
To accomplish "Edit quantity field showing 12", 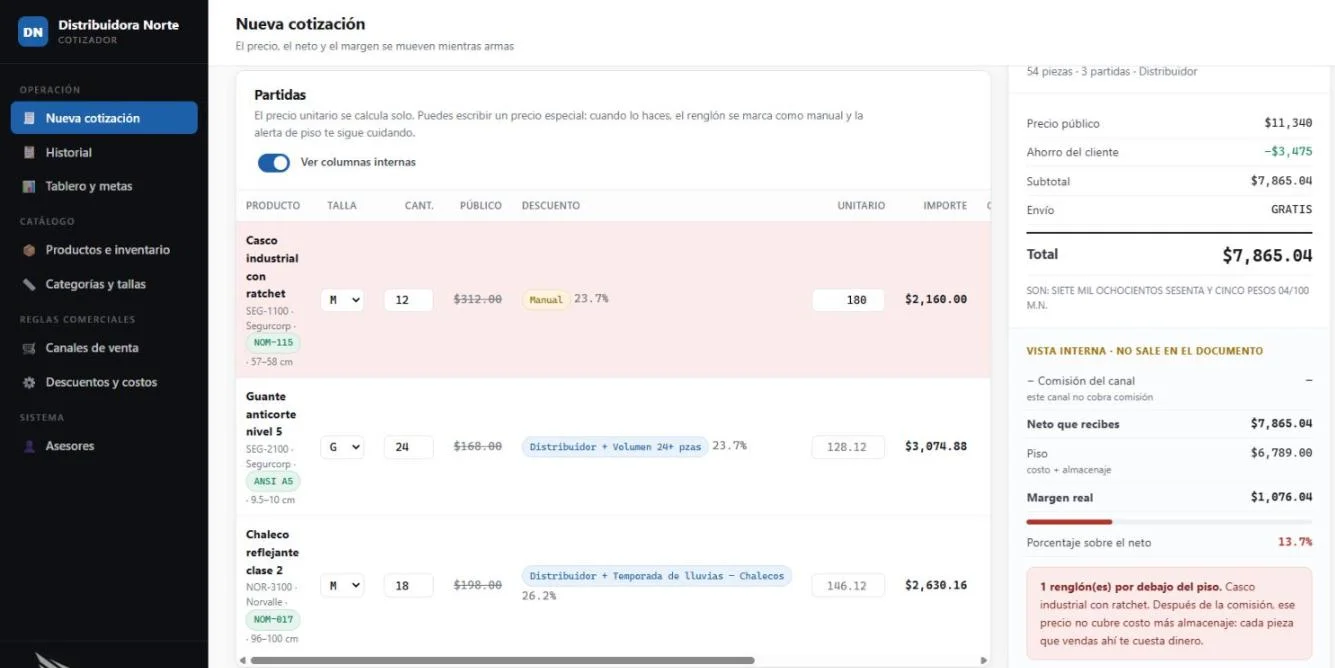I will pos(408,300).
